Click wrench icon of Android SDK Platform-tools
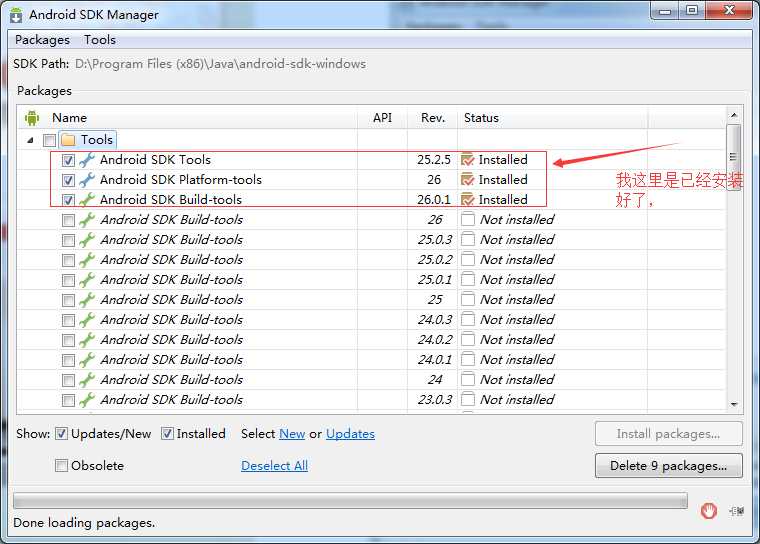 point(87,180)
